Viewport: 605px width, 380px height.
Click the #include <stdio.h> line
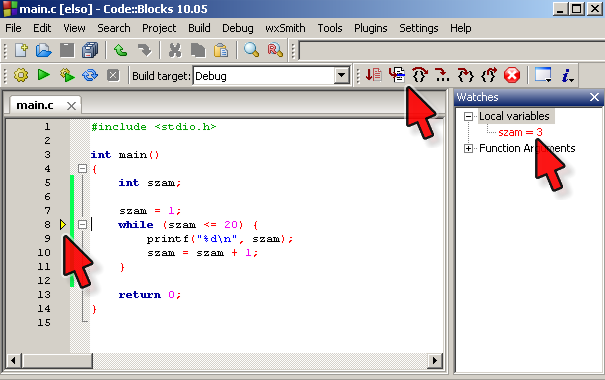(154, 127)
